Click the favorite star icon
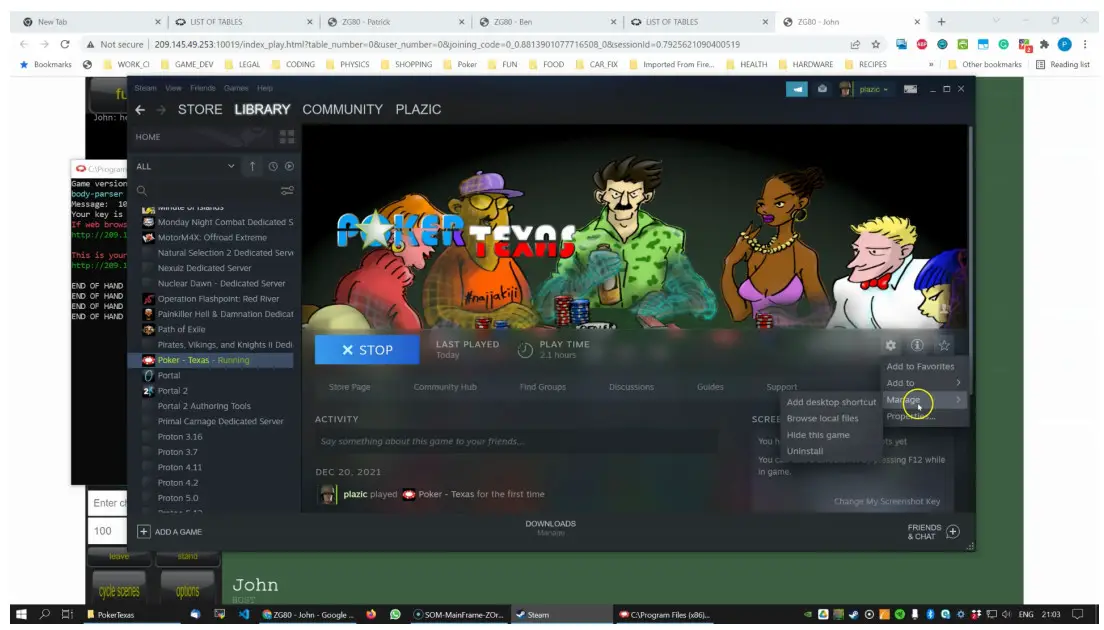The image size is (1104, 630). tap(944, 346)
